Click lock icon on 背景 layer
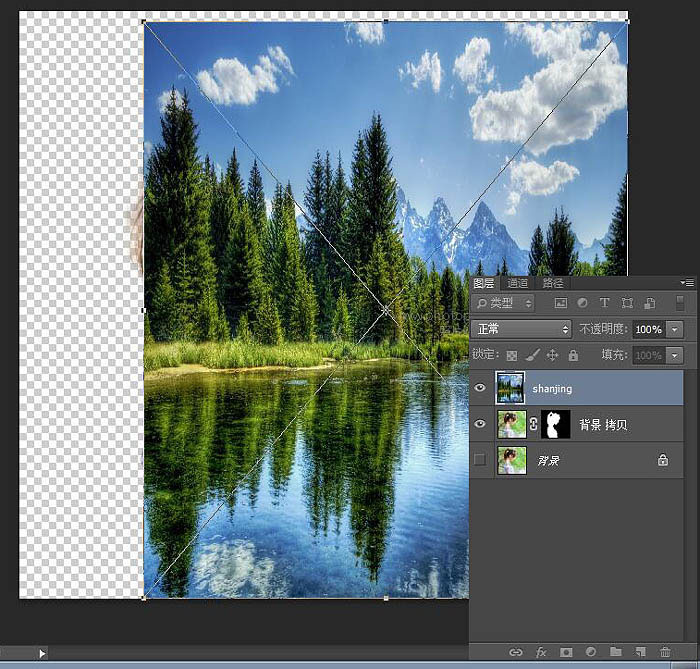This screenshot has width=700, height=669. [663, 460]
